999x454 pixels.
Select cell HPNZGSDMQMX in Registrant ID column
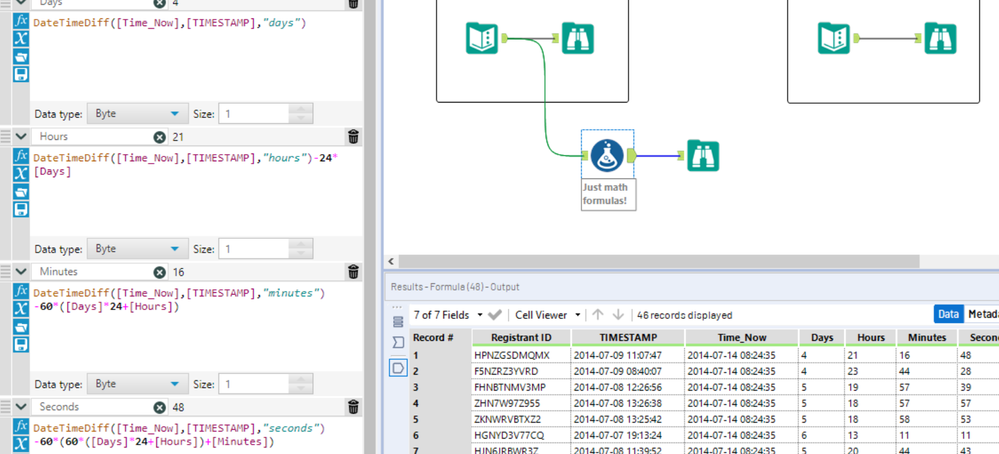[521, 355]
